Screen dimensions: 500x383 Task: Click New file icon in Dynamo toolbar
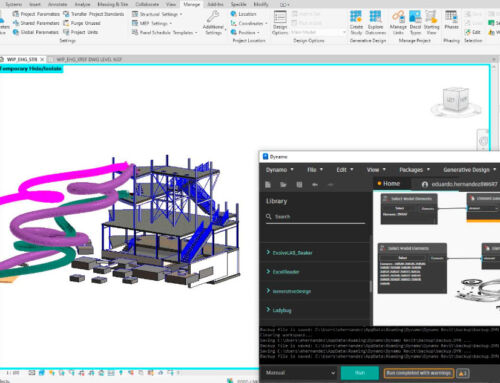(268, 184)
